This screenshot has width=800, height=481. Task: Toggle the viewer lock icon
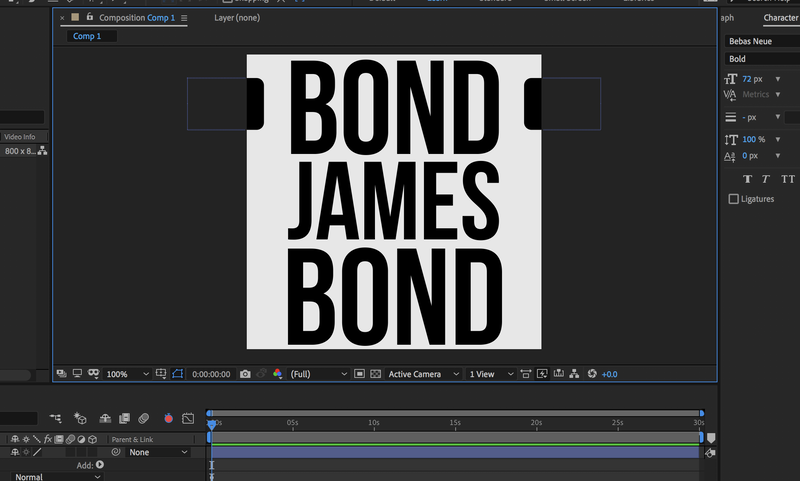(90, 17)
